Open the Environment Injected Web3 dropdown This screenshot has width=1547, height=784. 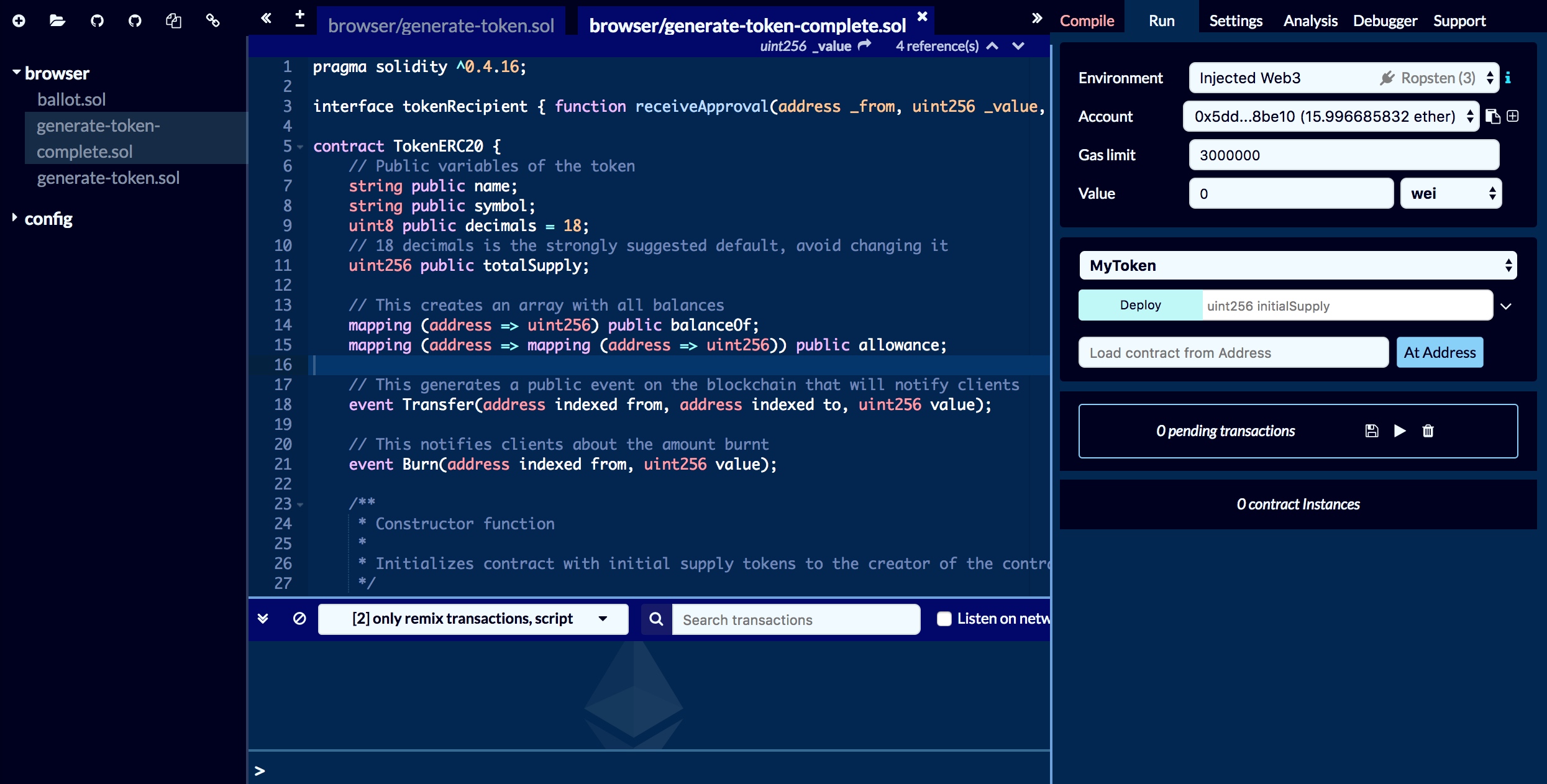click(1343, 78)
